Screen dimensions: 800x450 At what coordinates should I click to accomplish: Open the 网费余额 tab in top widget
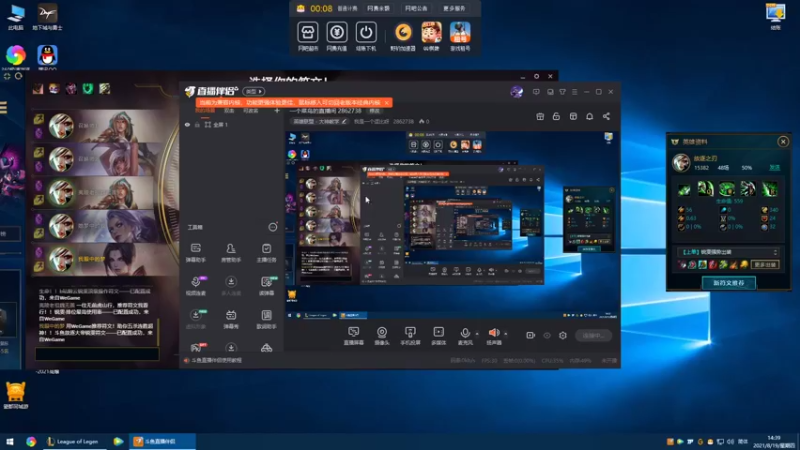[x=379, y=9]
